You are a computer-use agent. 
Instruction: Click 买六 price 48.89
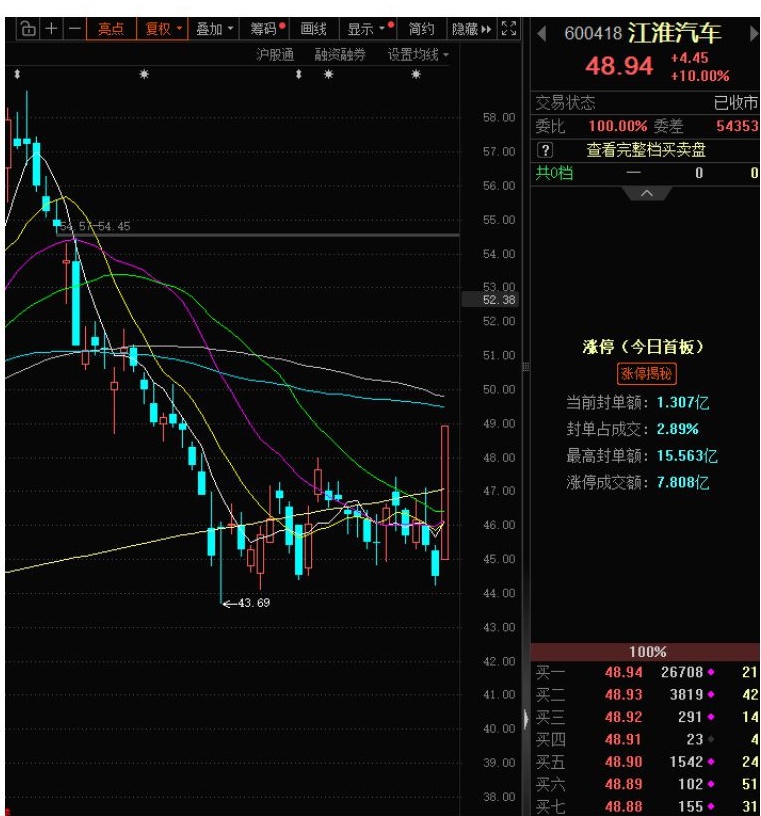click(x=624, y=784)
